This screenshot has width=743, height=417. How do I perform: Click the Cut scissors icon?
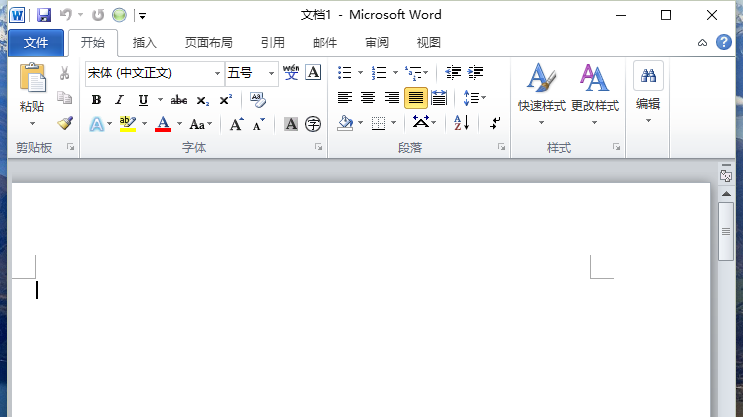tap(64, 73)
